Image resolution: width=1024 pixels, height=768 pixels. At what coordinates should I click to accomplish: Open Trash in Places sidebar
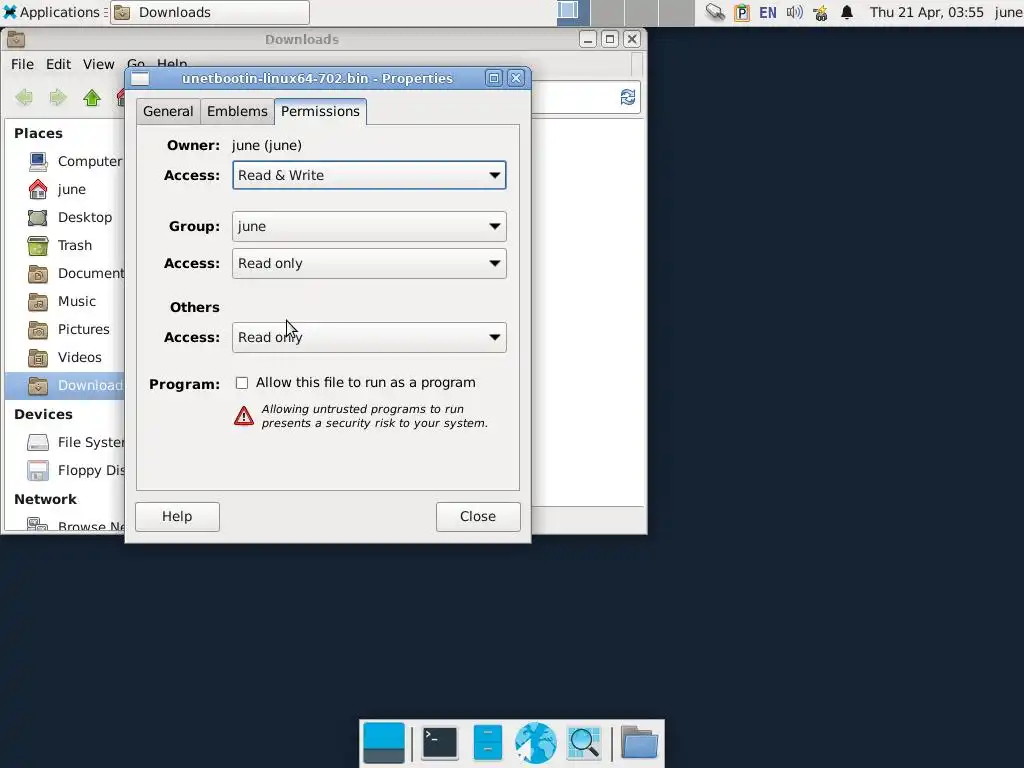click(65, 246)
